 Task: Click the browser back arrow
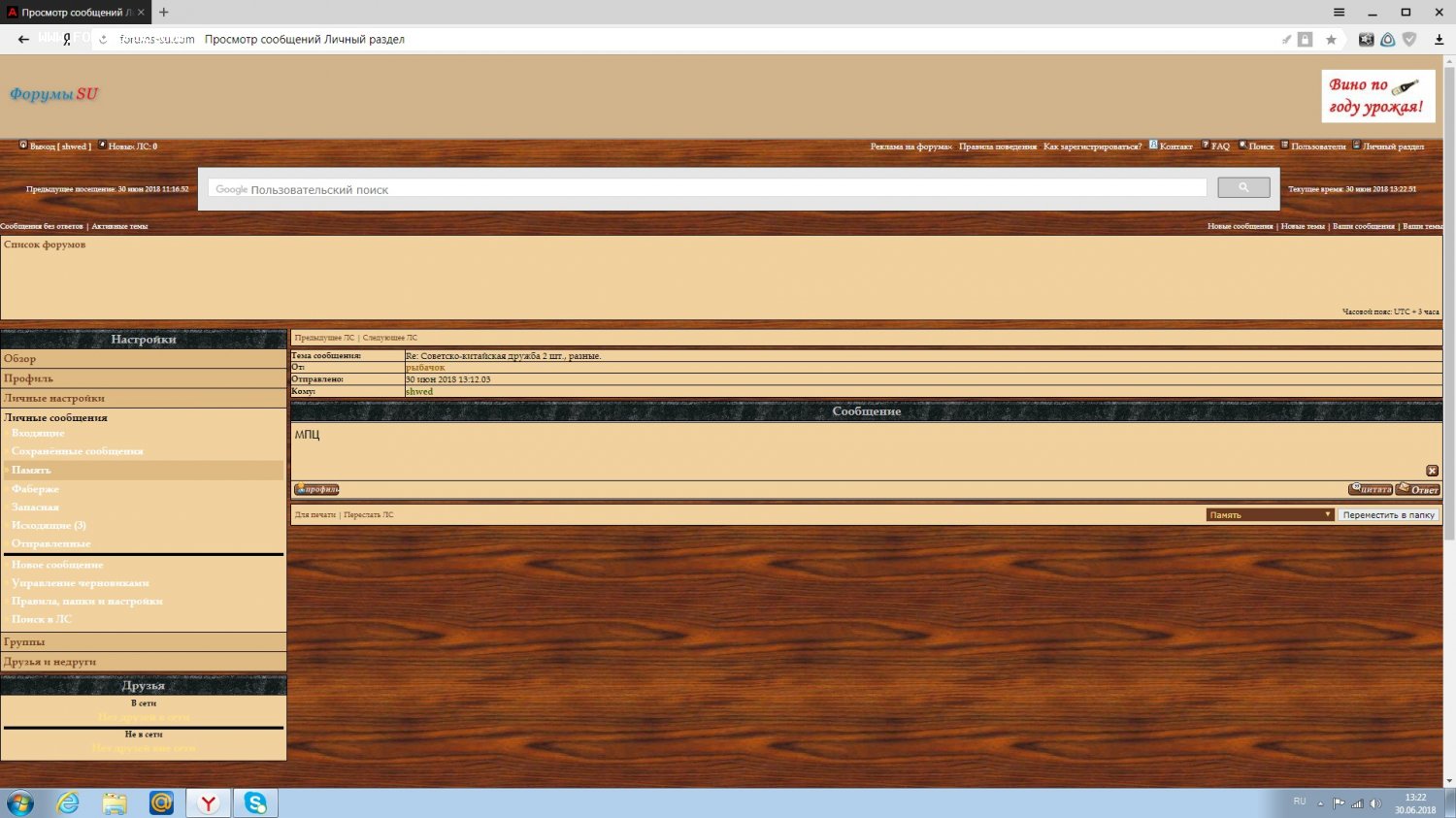(23, 40)
